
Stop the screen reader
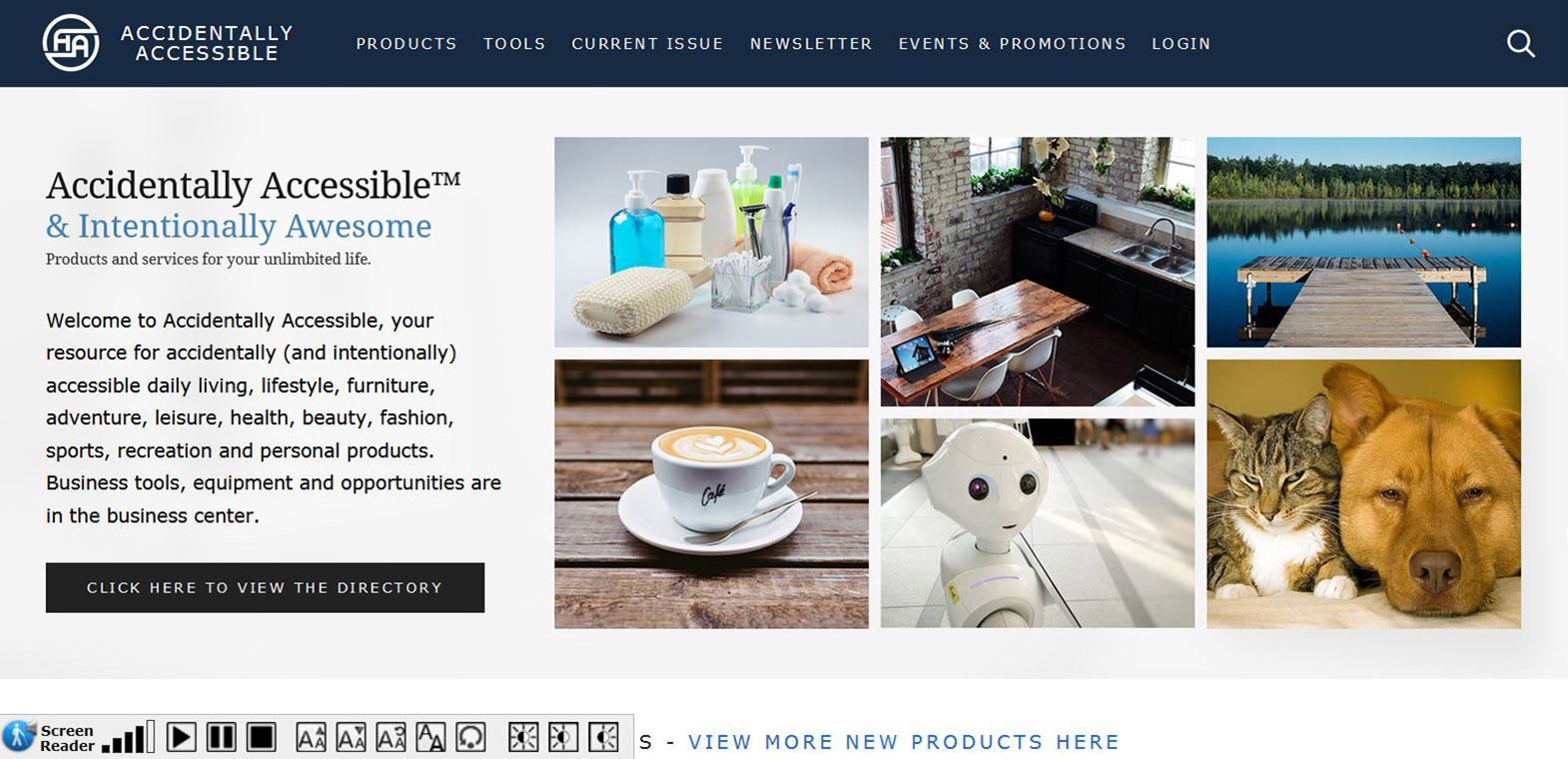click(261, 737)
